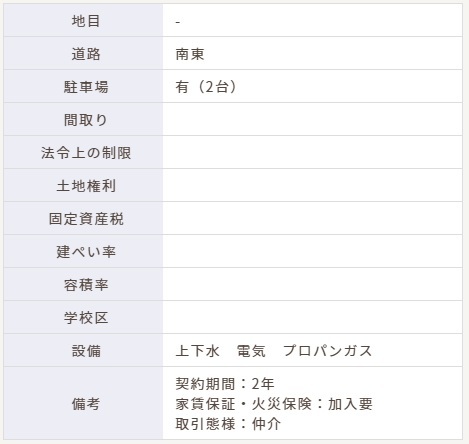Click the プロパンガス equipment text

tap(327, 351)
